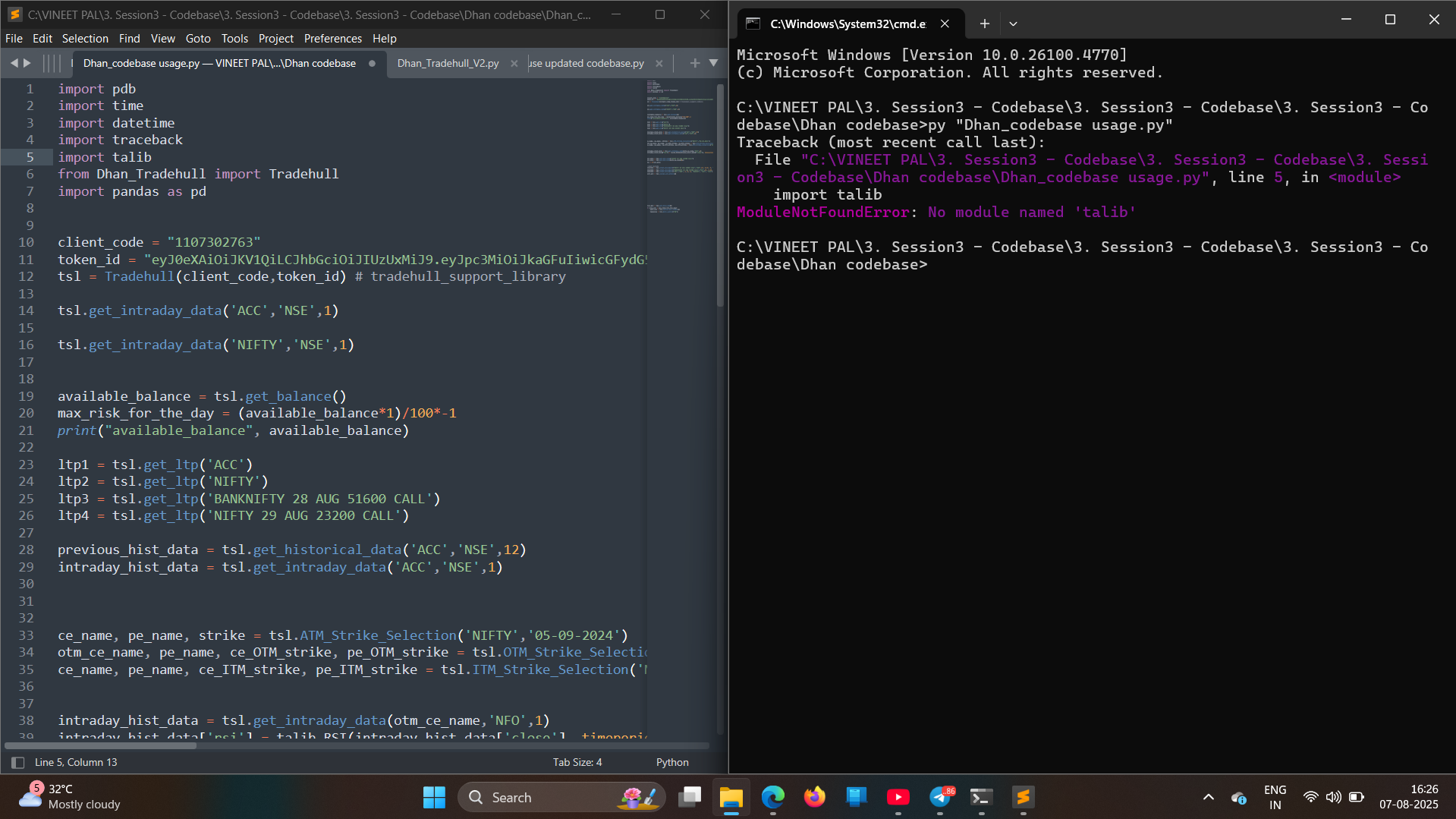Screen dimensions: 1456x819
Task: Go to previous tab with left arrow
Action: [x=14, y=63]
